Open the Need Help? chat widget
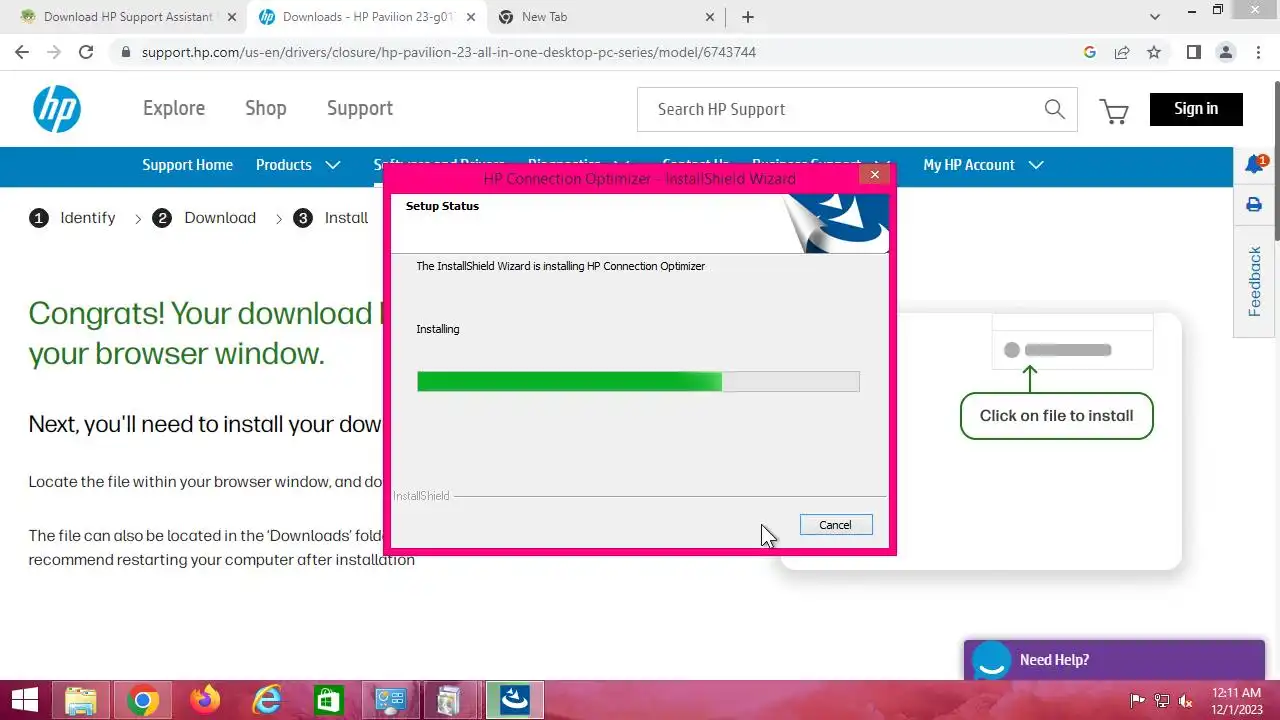This screenshot has width=1280, height=720. click(x=1115, y=660)
